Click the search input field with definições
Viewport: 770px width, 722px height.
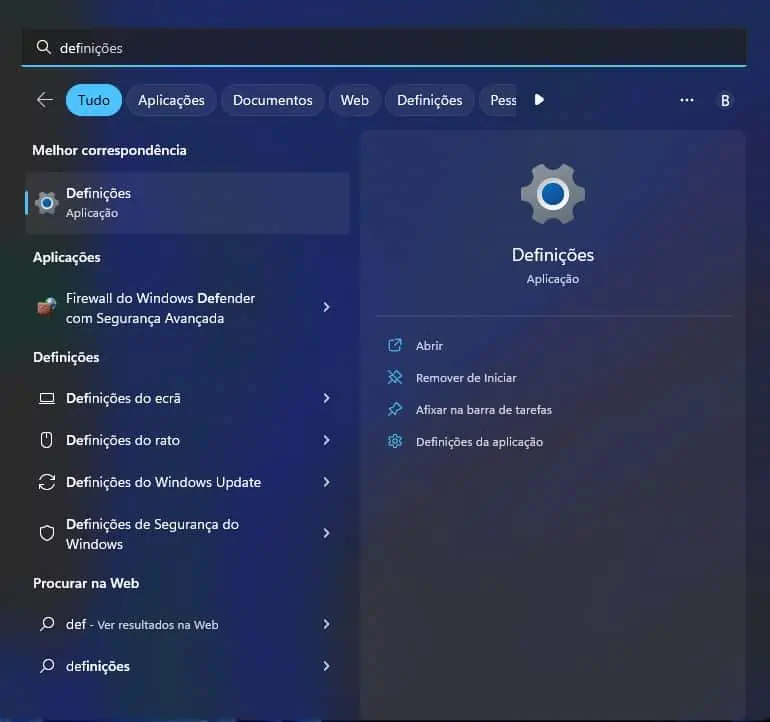click(x=384, y=48)
